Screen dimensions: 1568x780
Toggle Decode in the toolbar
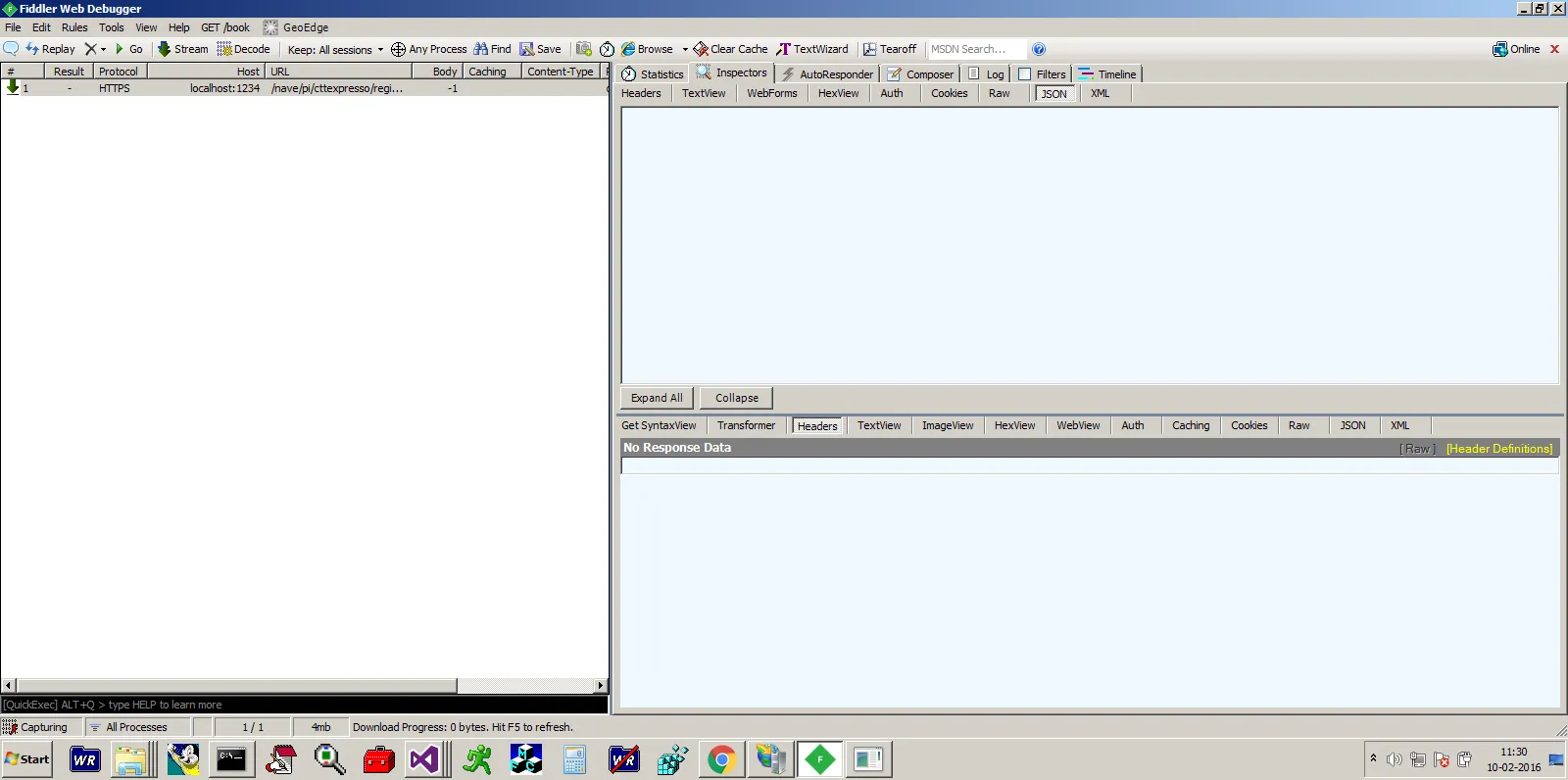click(243, 49)
